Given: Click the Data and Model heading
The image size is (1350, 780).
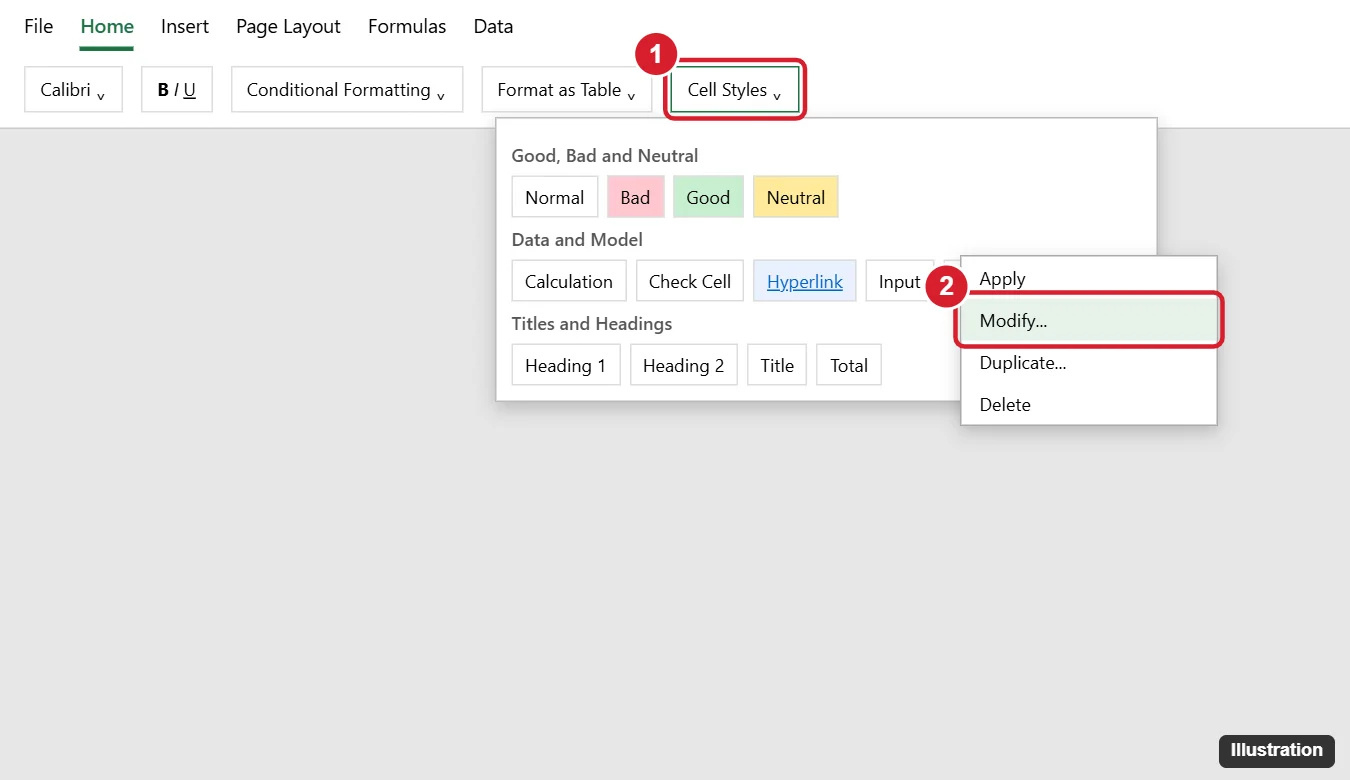Looking at the screenshot, I should point(577,240).
